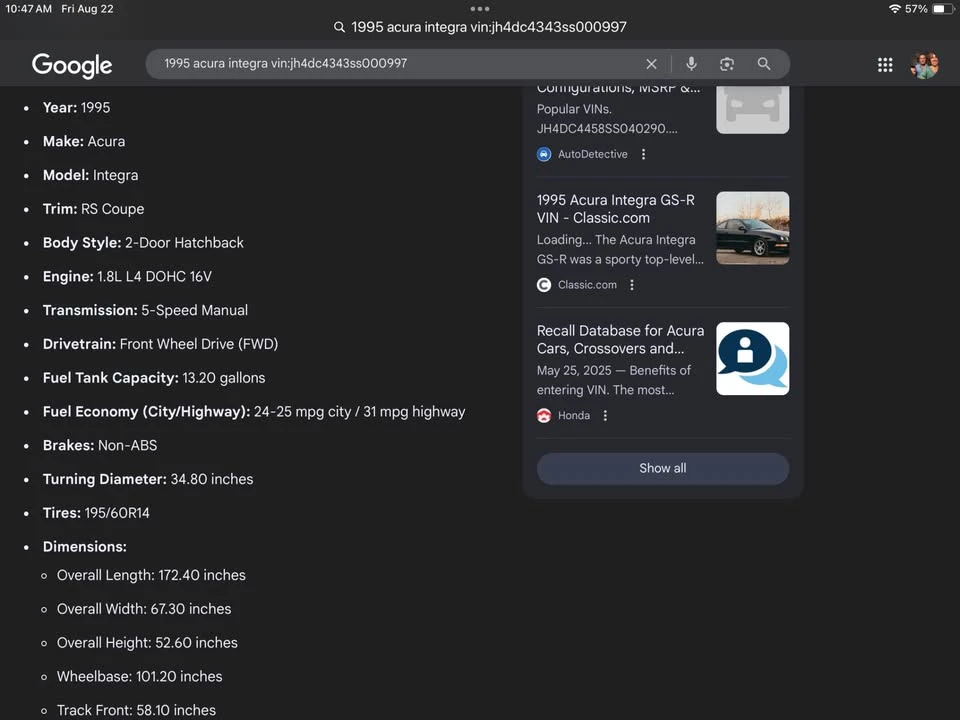Image resolution: width=960 pixels, height=720 pixels.
Task: Open Recall Database for Acura Cars link
Action: click(620, 339)
